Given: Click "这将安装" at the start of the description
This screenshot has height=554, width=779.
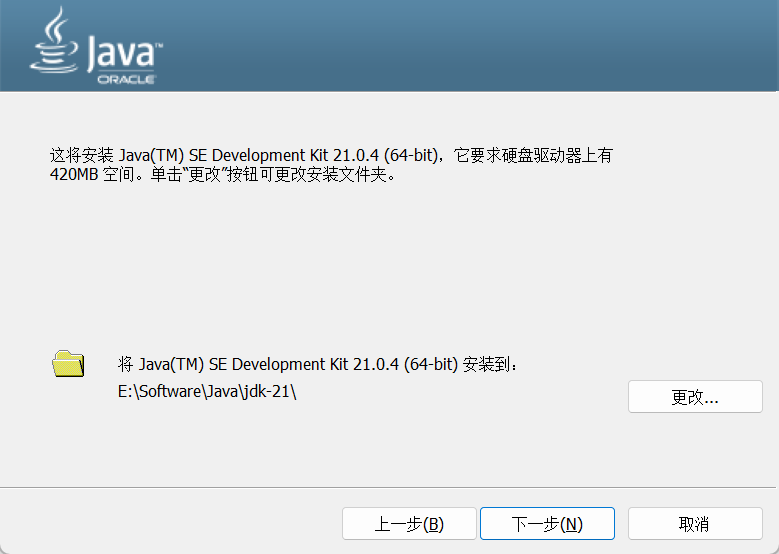Looking at the screenshot, I should pos(82,156).
